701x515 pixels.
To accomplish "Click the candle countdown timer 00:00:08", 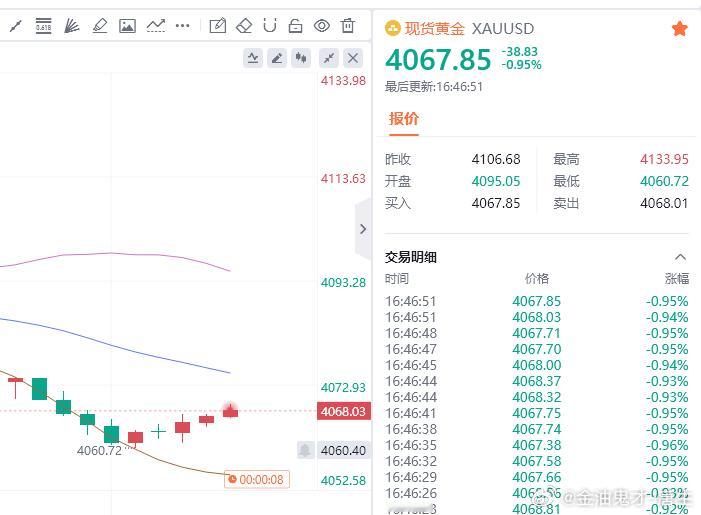I will point(257,480).
